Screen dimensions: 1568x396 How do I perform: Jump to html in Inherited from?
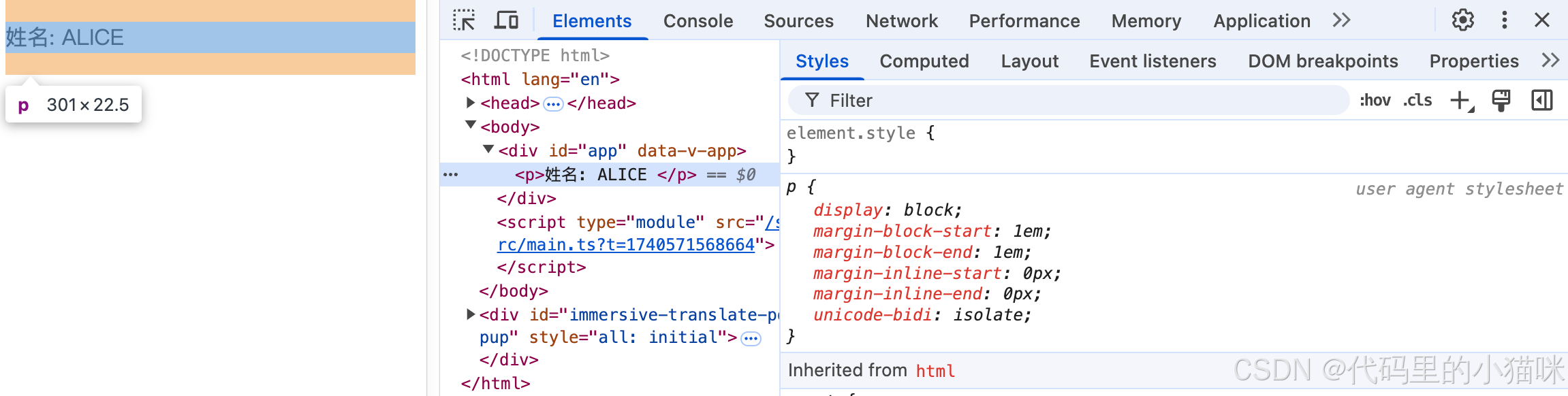(x=935, y=371)
